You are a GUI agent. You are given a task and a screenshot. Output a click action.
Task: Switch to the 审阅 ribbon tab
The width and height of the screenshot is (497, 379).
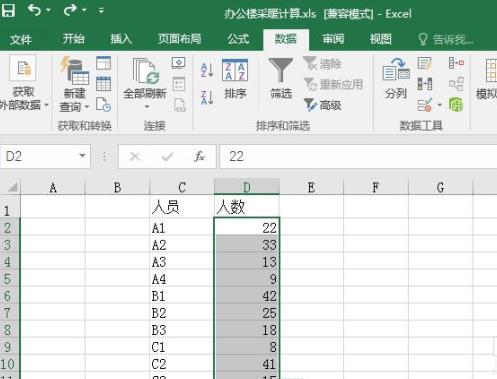tap(333, 39)
